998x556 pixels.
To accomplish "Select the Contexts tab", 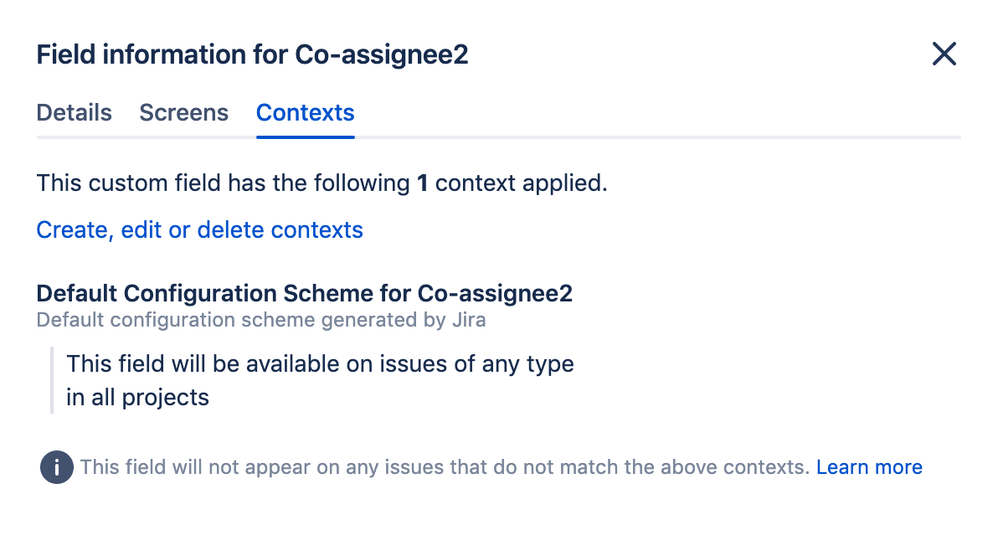I will 305,113.
